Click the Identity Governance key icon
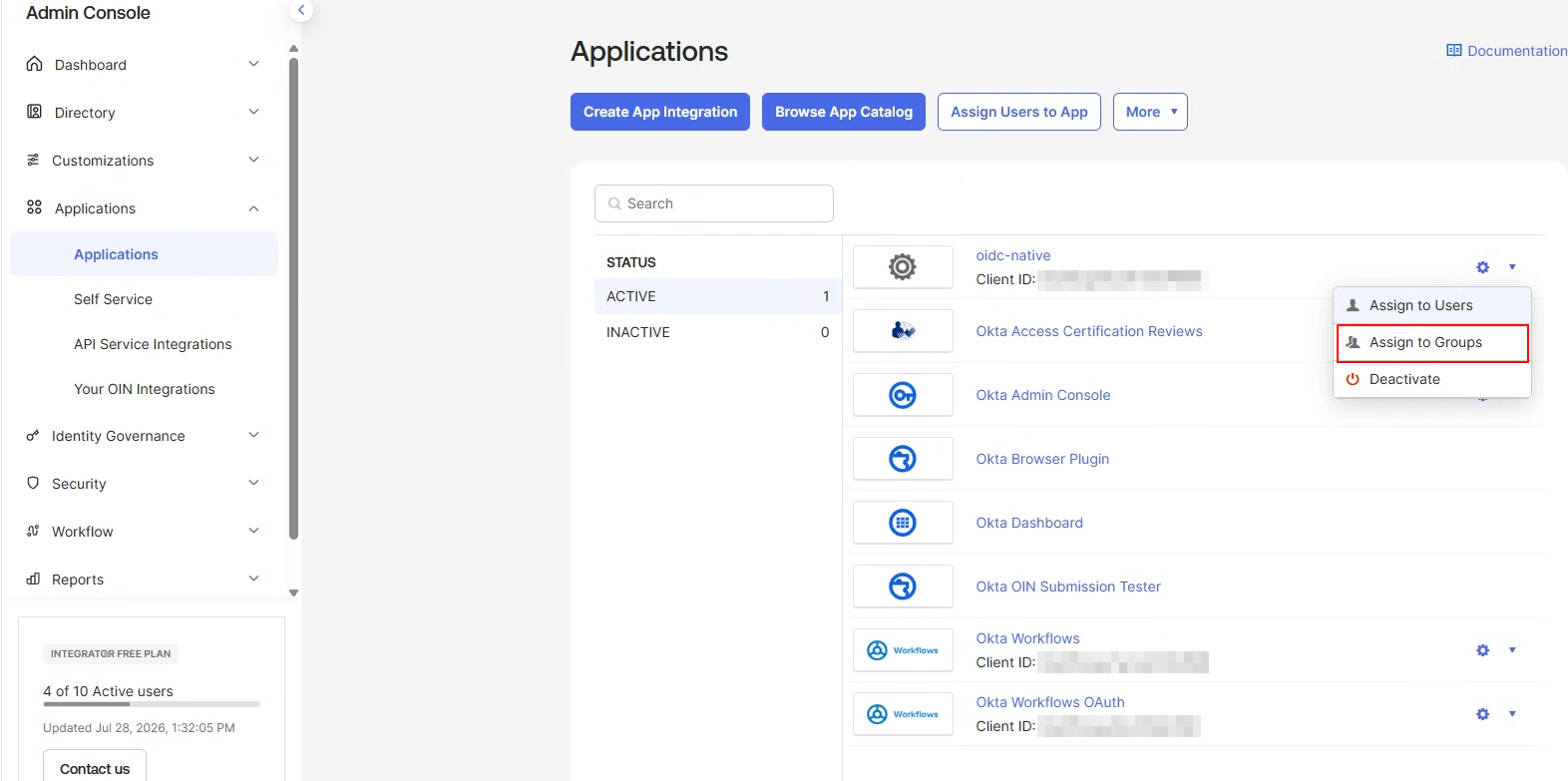 pyautogui.click(x=33, y=435)
